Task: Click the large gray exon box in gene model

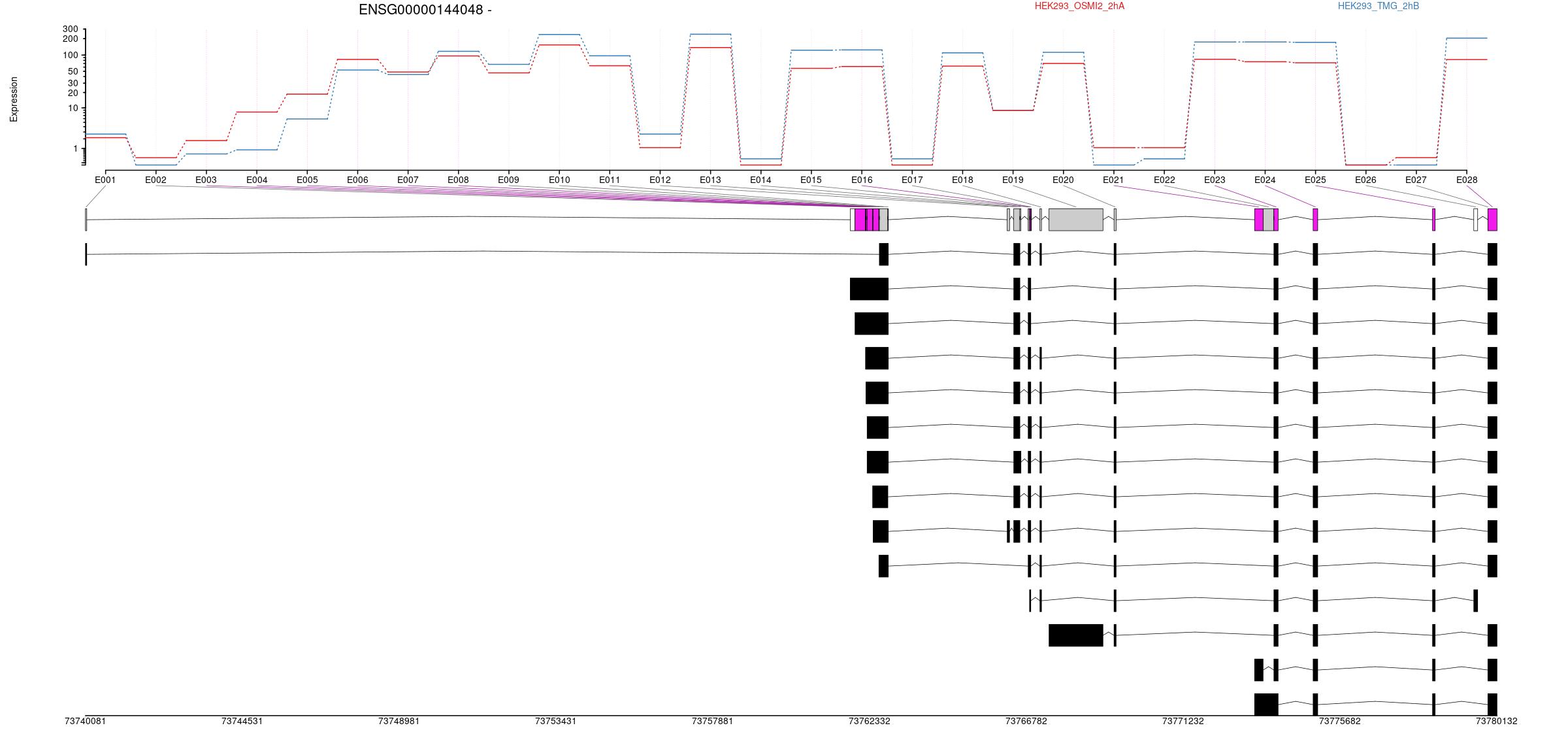Action: pyautogui.click(x=1076, y=220)
